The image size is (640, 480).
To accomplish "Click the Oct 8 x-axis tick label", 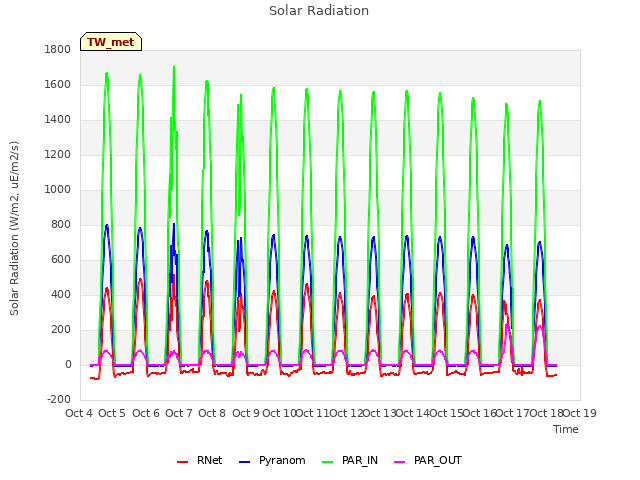I will [212, 413].
